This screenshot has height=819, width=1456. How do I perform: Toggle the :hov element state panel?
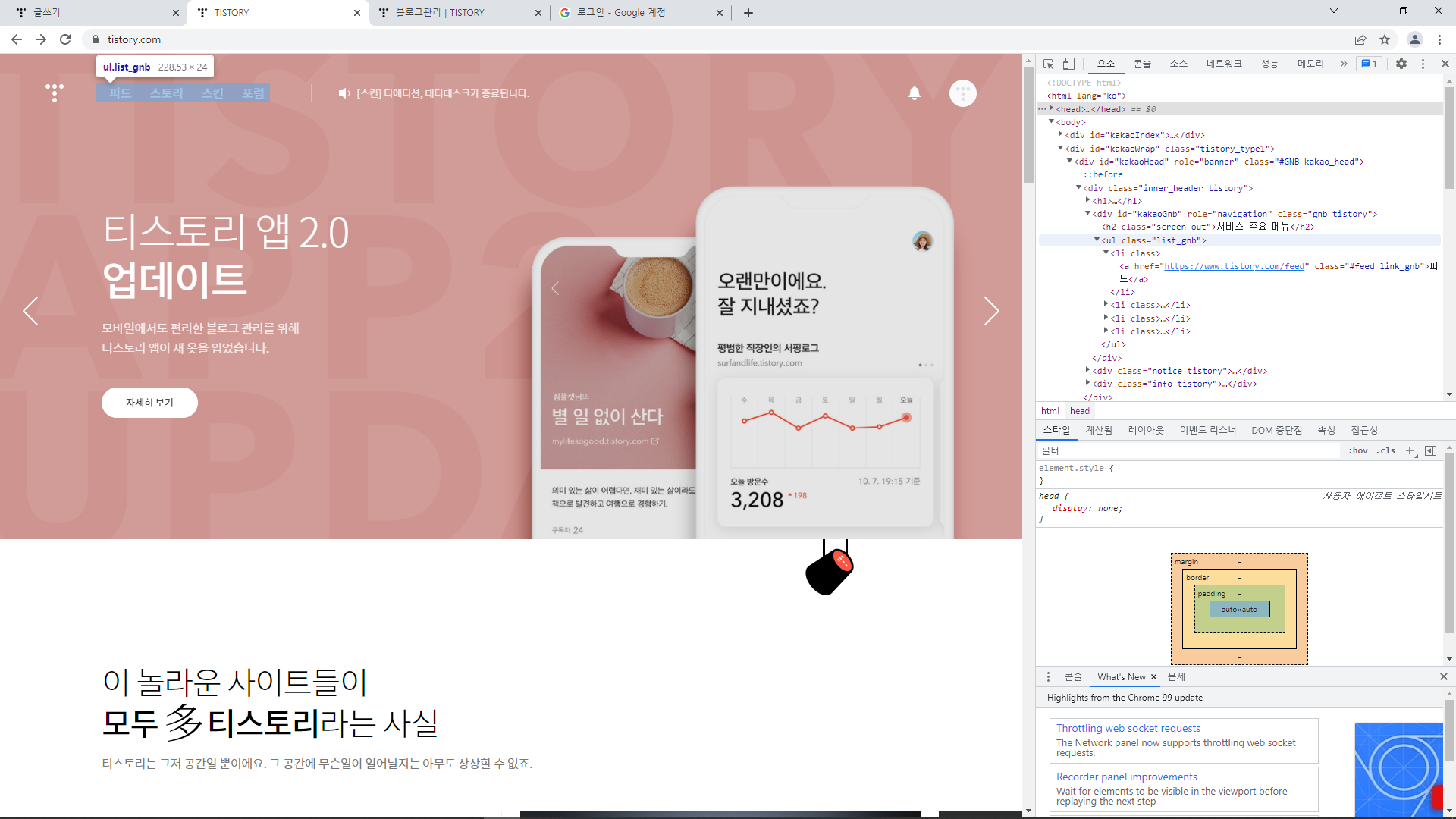[1357, 450]
